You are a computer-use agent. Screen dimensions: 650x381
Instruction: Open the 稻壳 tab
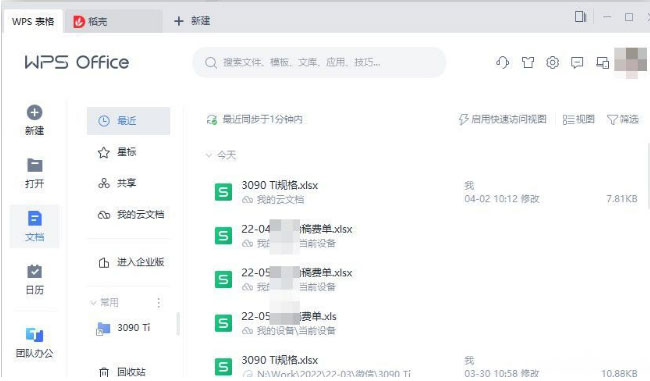pyautogui.click(x=113, y=21)
